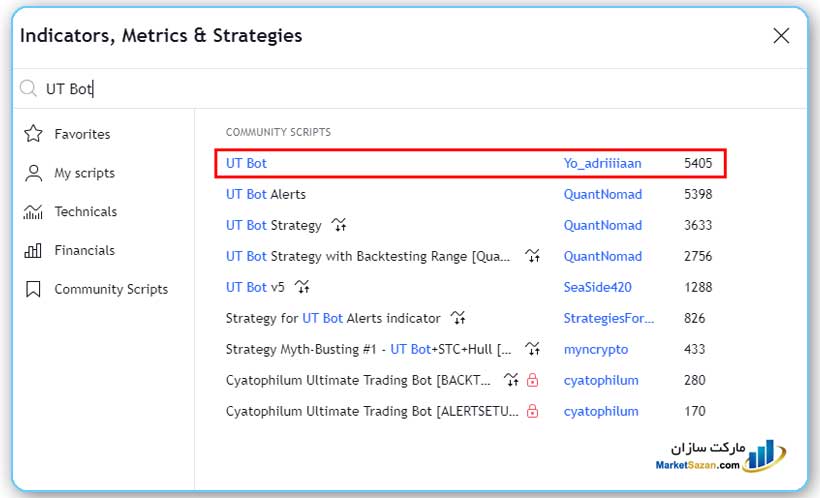This screenshot has height=498, width=820.
Task: Click the My scripts person icon
Action: point(33,173)
